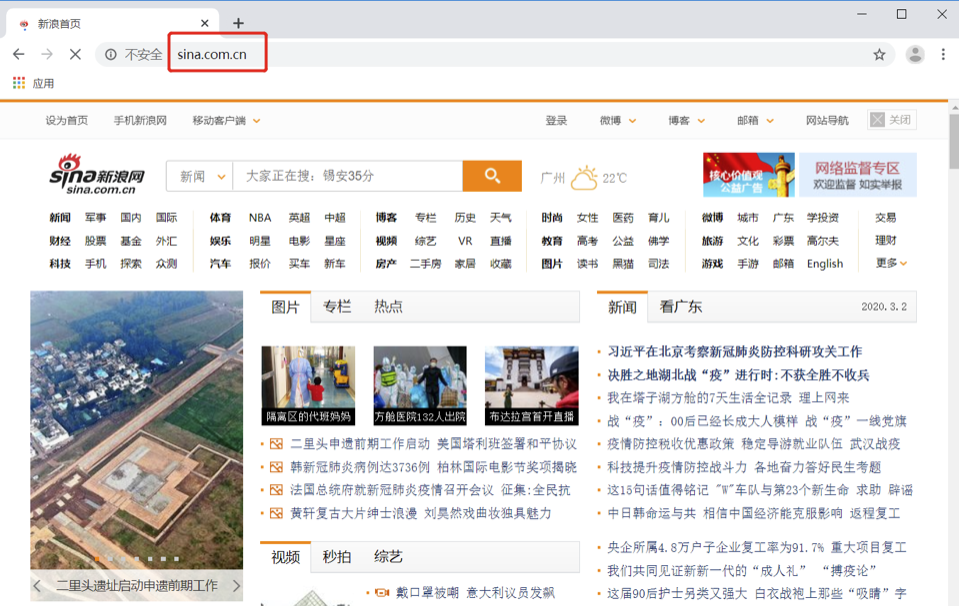Open 网站导航 link

(x=827, y=120)
